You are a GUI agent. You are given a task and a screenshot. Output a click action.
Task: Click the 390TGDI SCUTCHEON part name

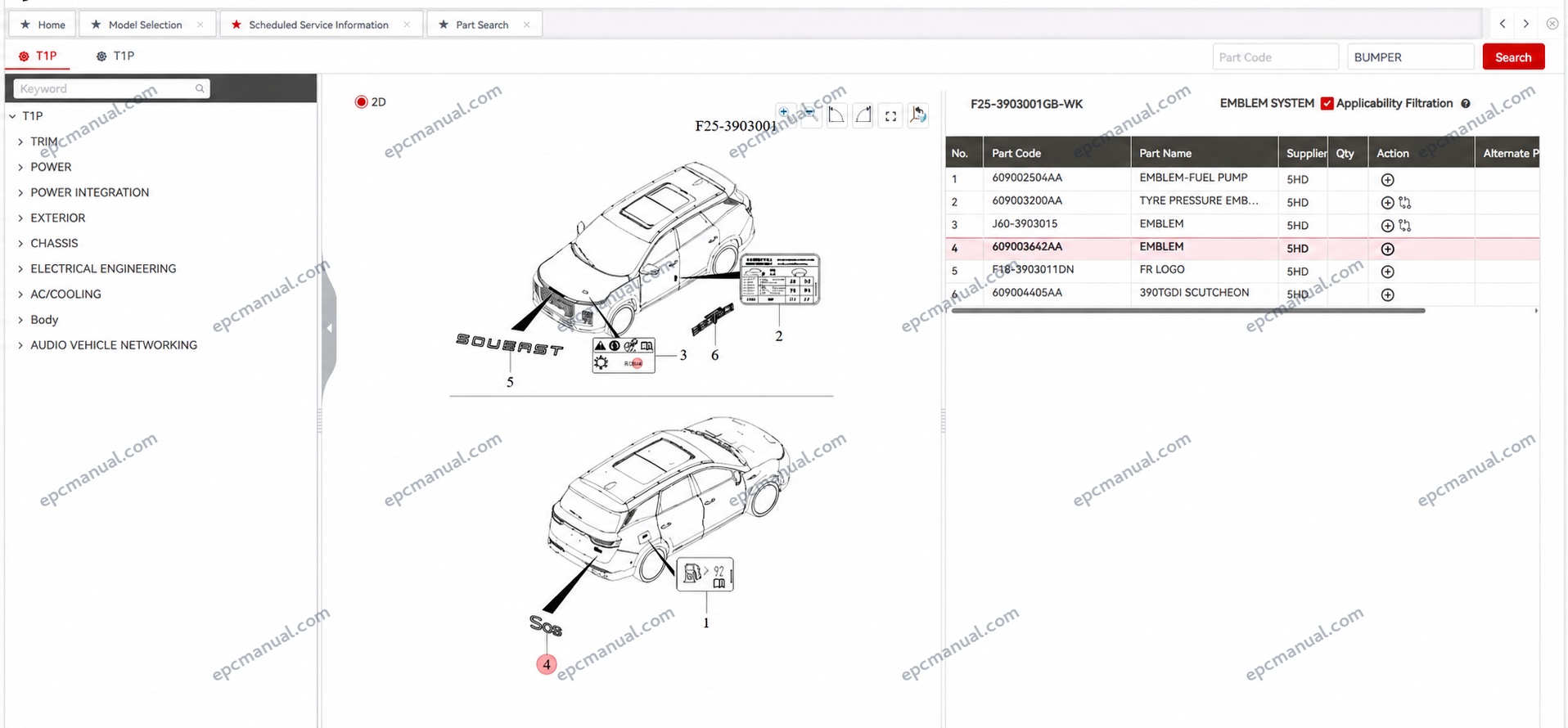(1194, 292)
